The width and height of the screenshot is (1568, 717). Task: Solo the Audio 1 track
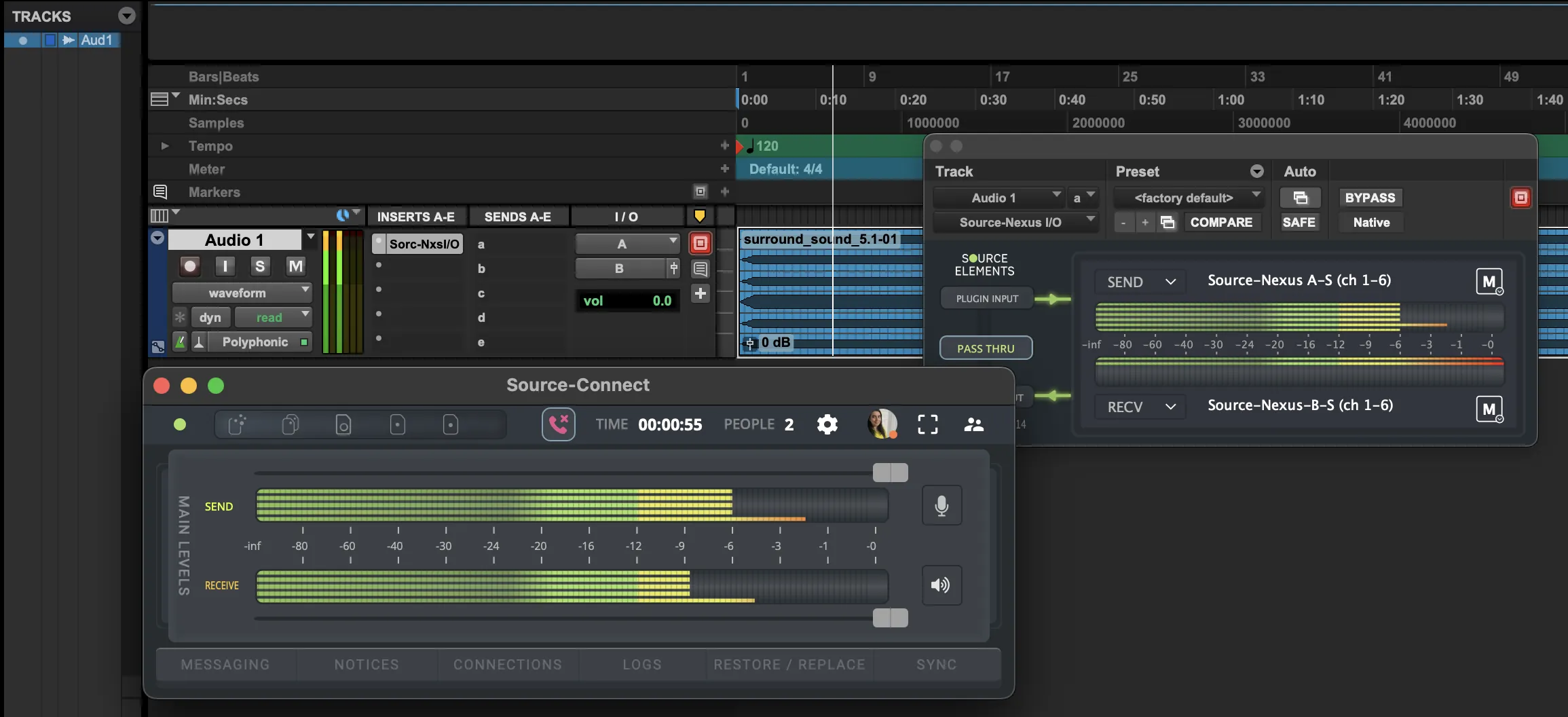click(260, 266)
